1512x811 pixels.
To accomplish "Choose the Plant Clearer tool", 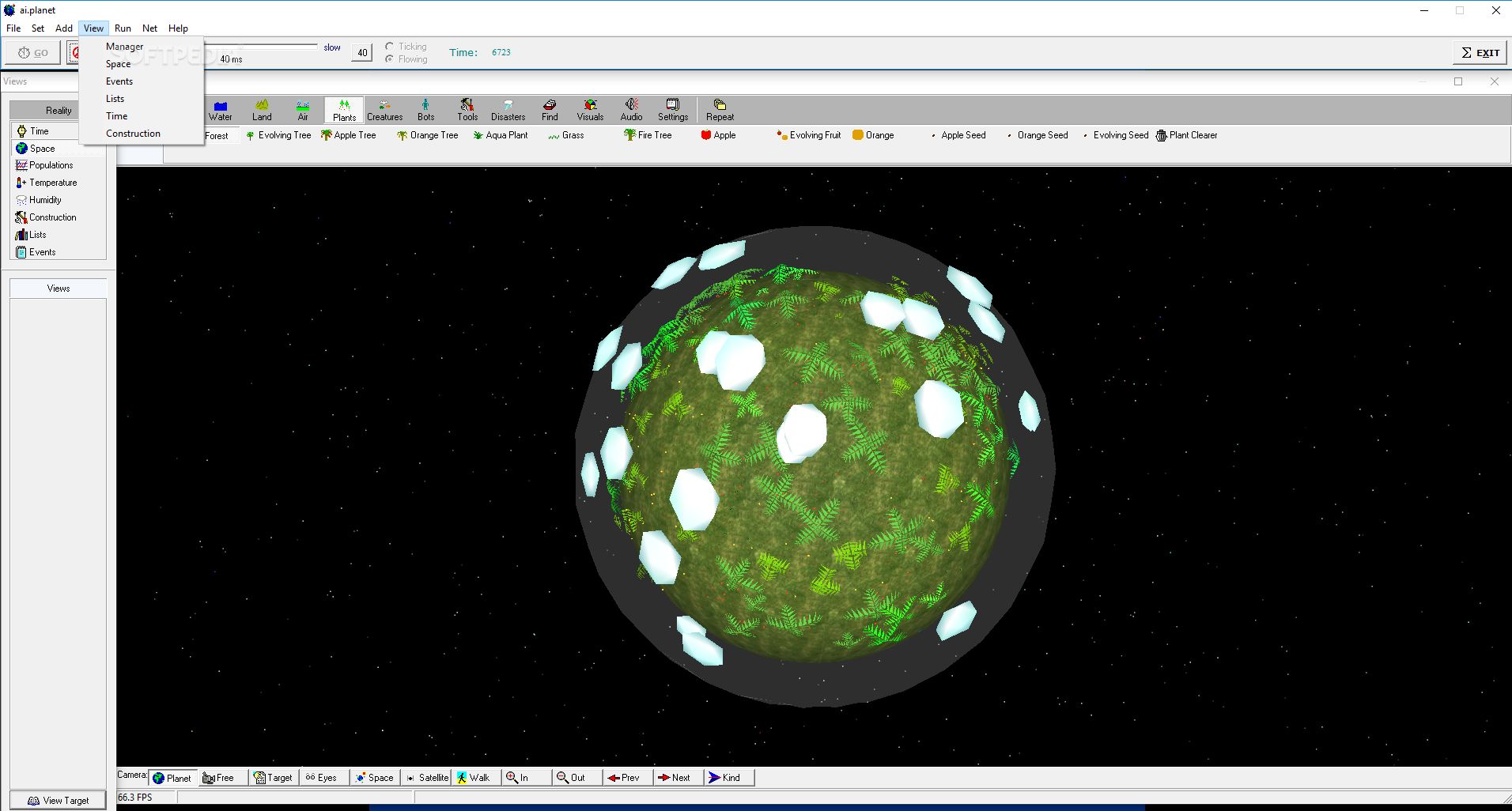I will point(1186,135).
